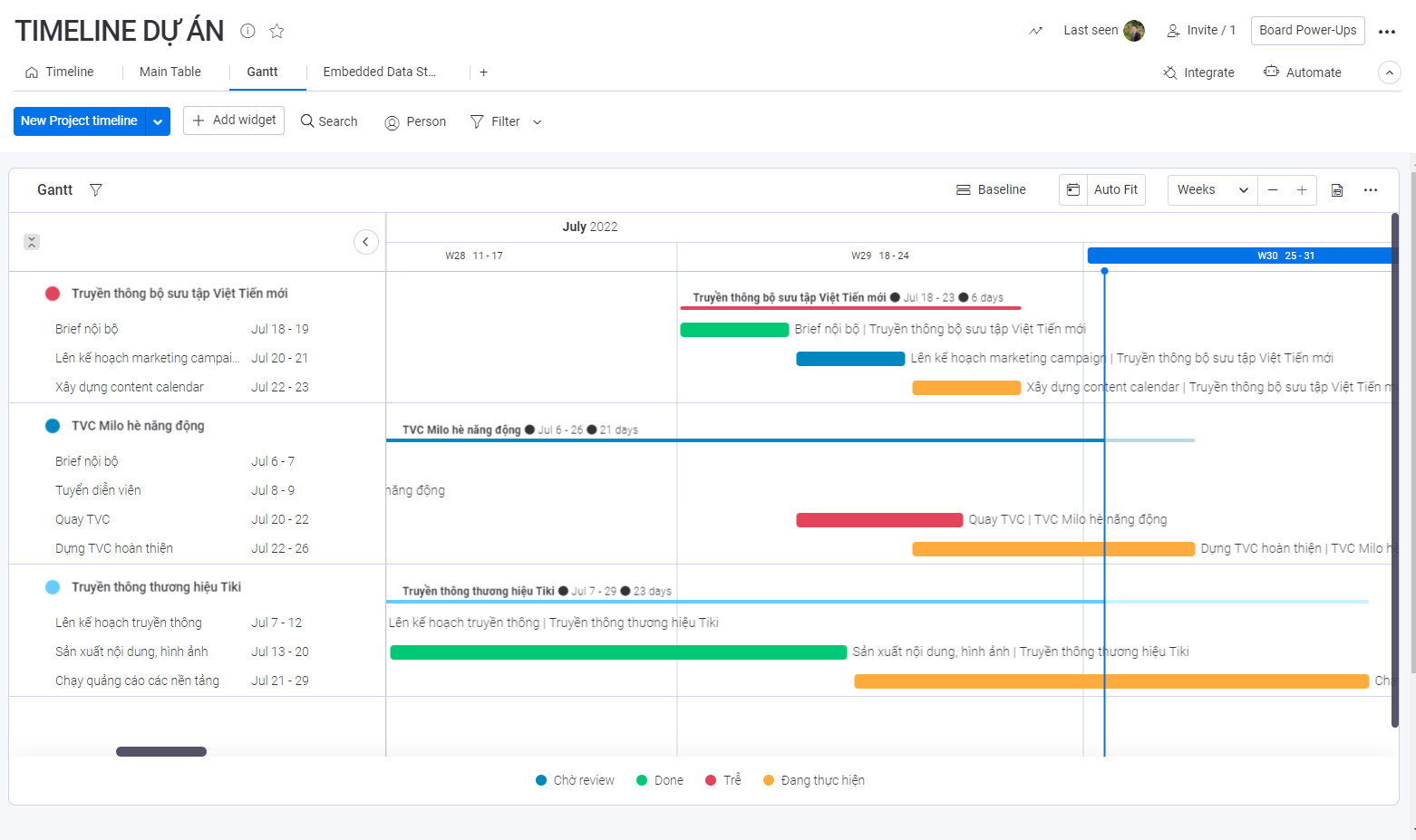Open the board Search
Viewport: 1416px width, 840px height.
328,121
